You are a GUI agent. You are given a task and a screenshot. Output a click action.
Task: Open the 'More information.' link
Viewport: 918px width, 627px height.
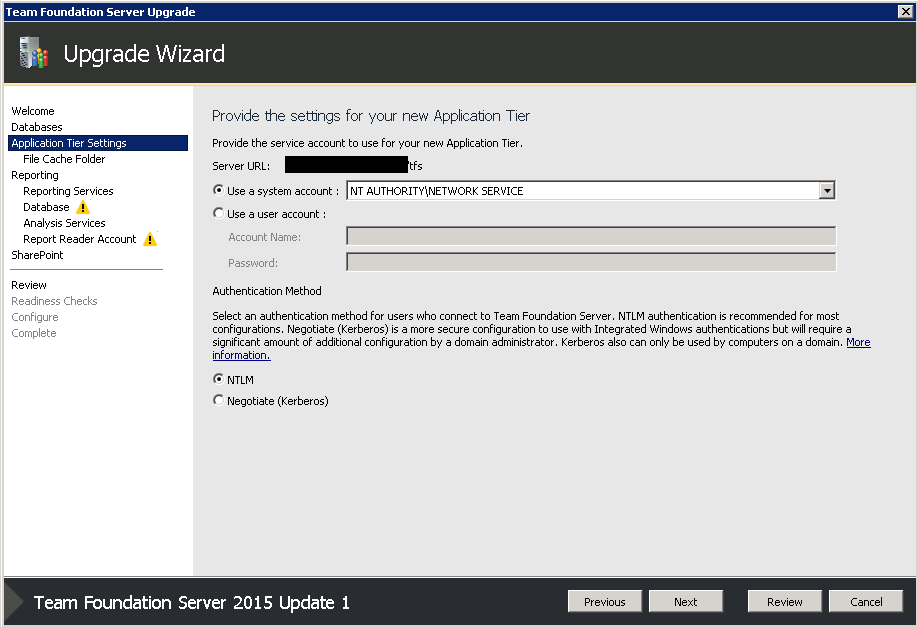tap(858, 342)
